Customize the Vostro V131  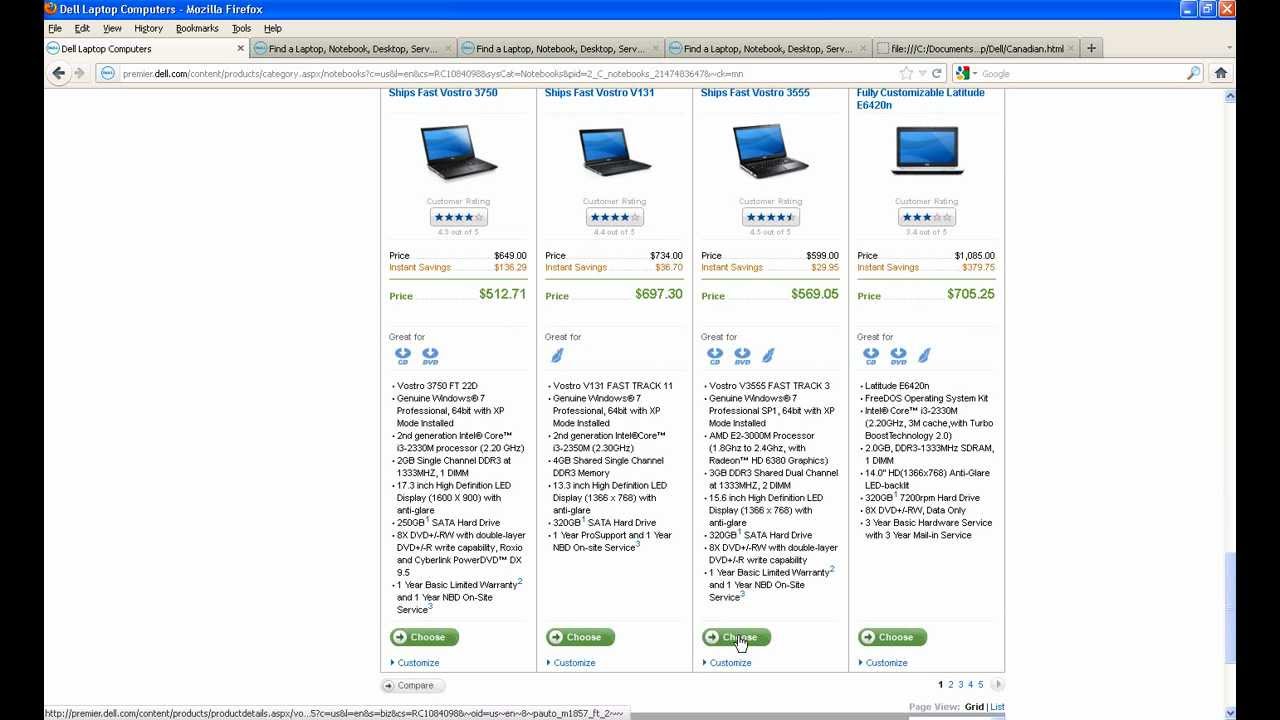(x=574, y=663)
